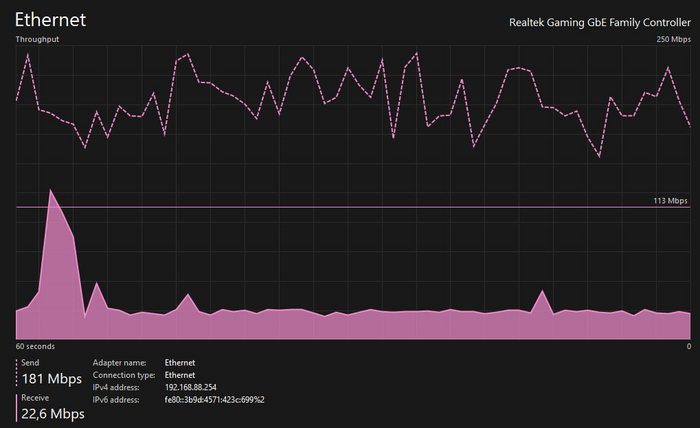The image size is (700, 428).
Task: Click the dashed legend bar beside Send
Action: point(17,372)
